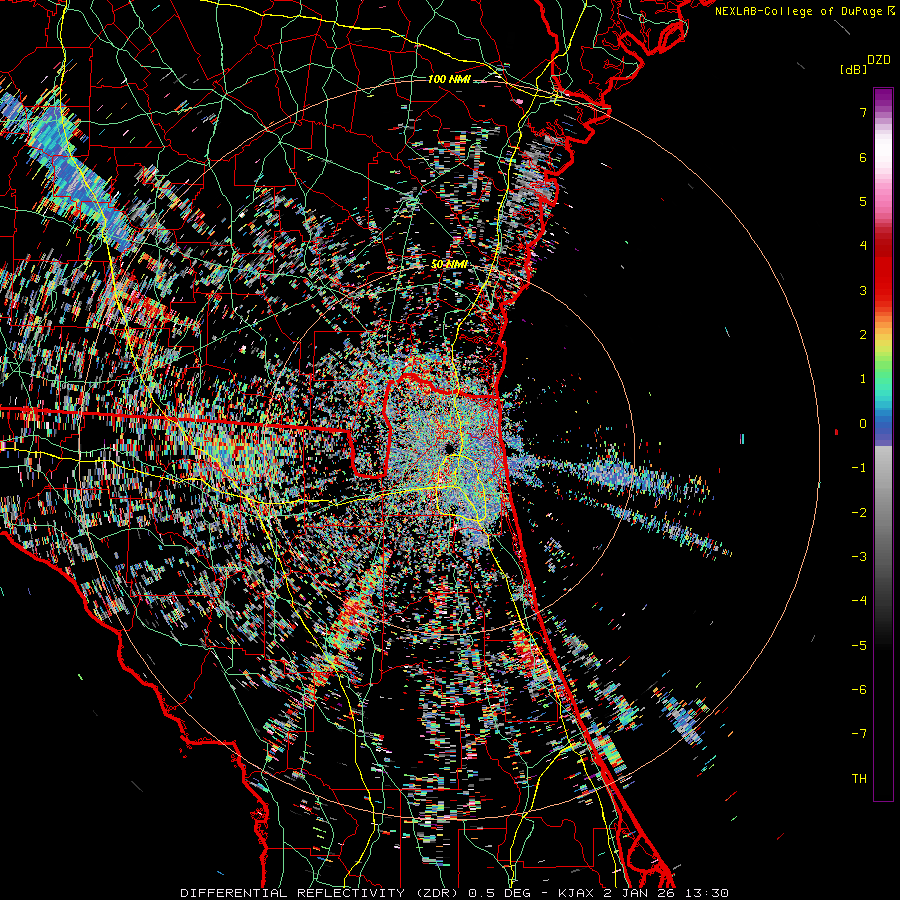Click the "1" value on the dB scale
The height and width of the screenshot is (900, 900).
click(x=863, y=379)
